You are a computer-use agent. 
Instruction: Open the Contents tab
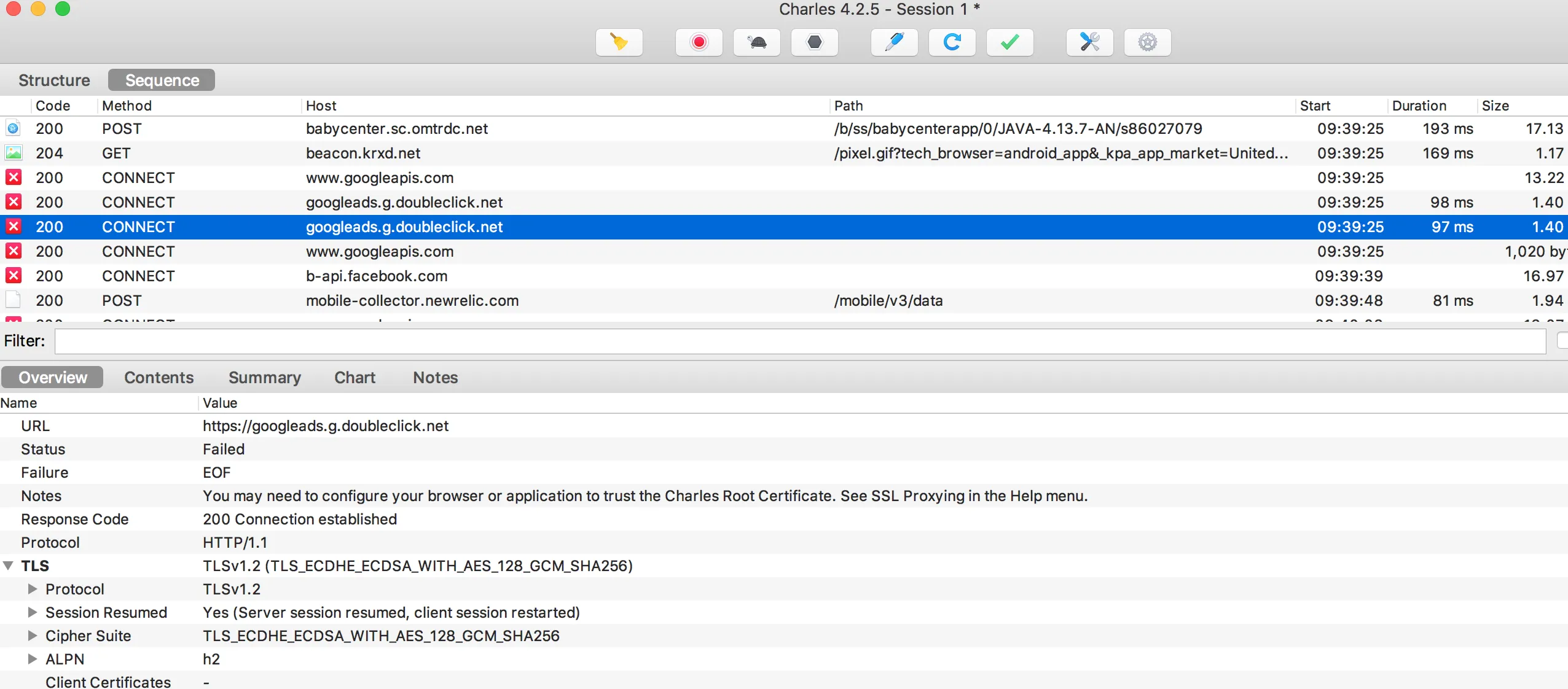tap(159, 378)
